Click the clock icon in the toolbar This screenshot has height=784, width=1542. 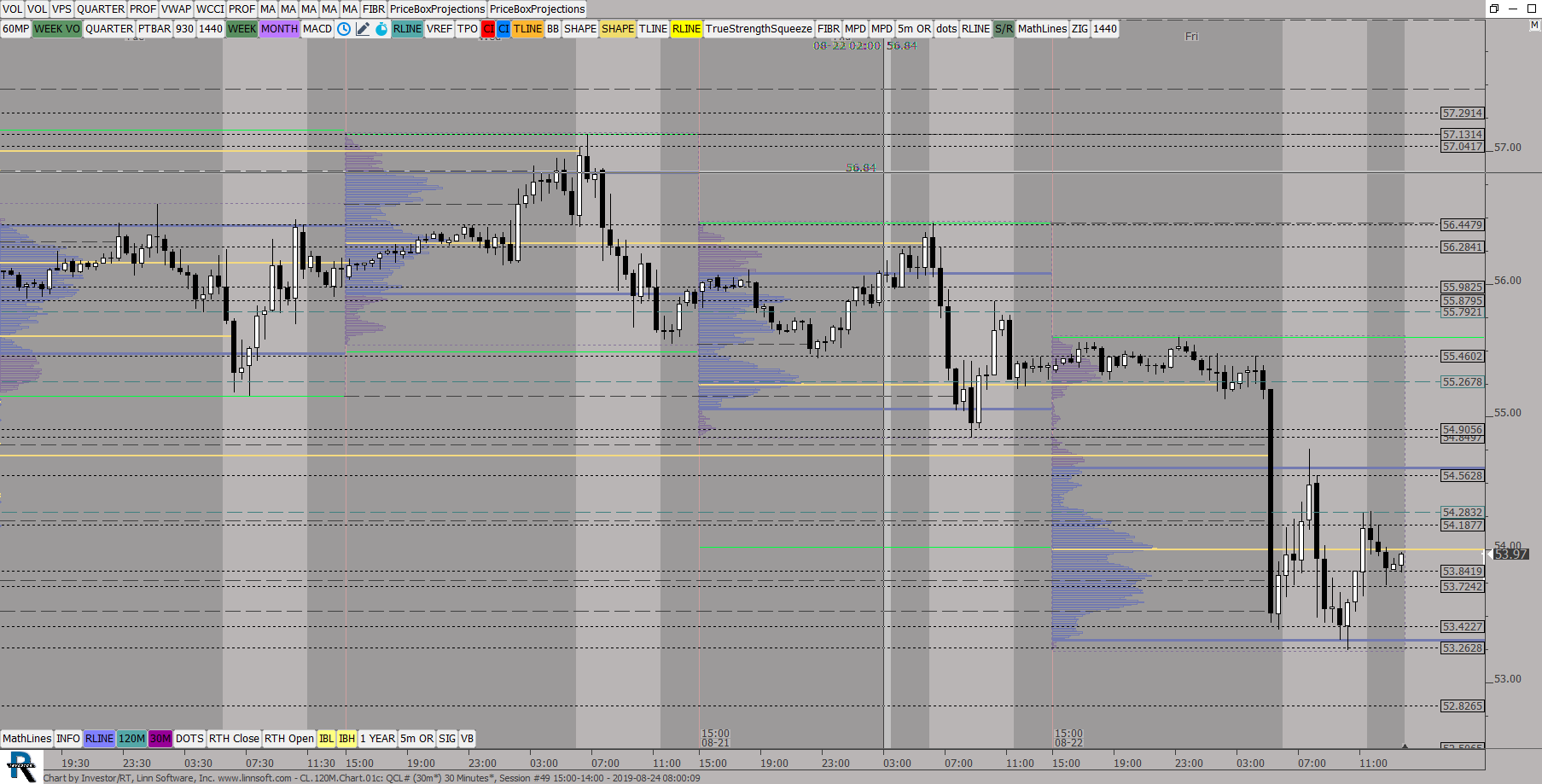point(343,29)
